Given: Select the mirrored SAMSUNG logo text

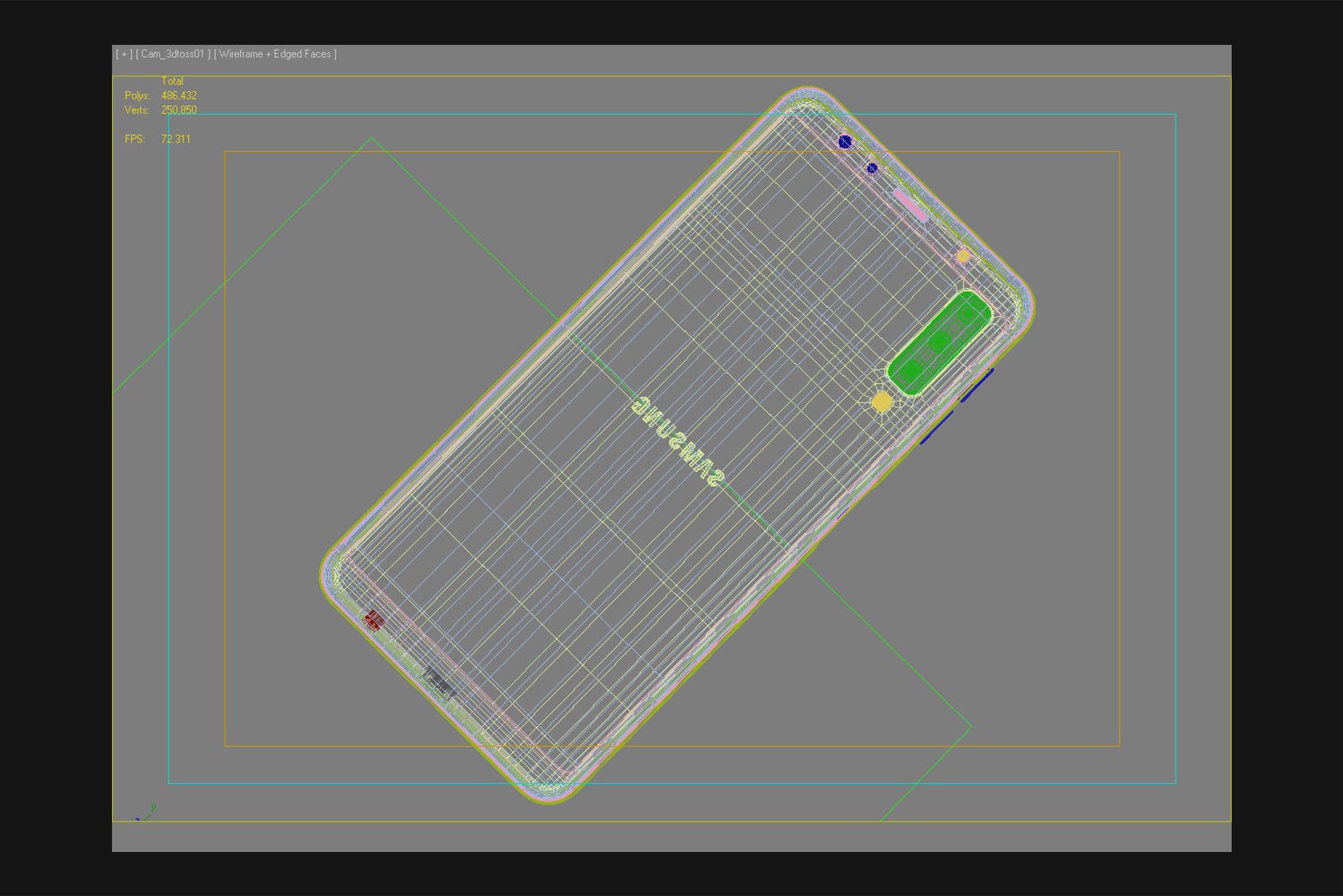Looking at the screenshot, I should (677, 441).
